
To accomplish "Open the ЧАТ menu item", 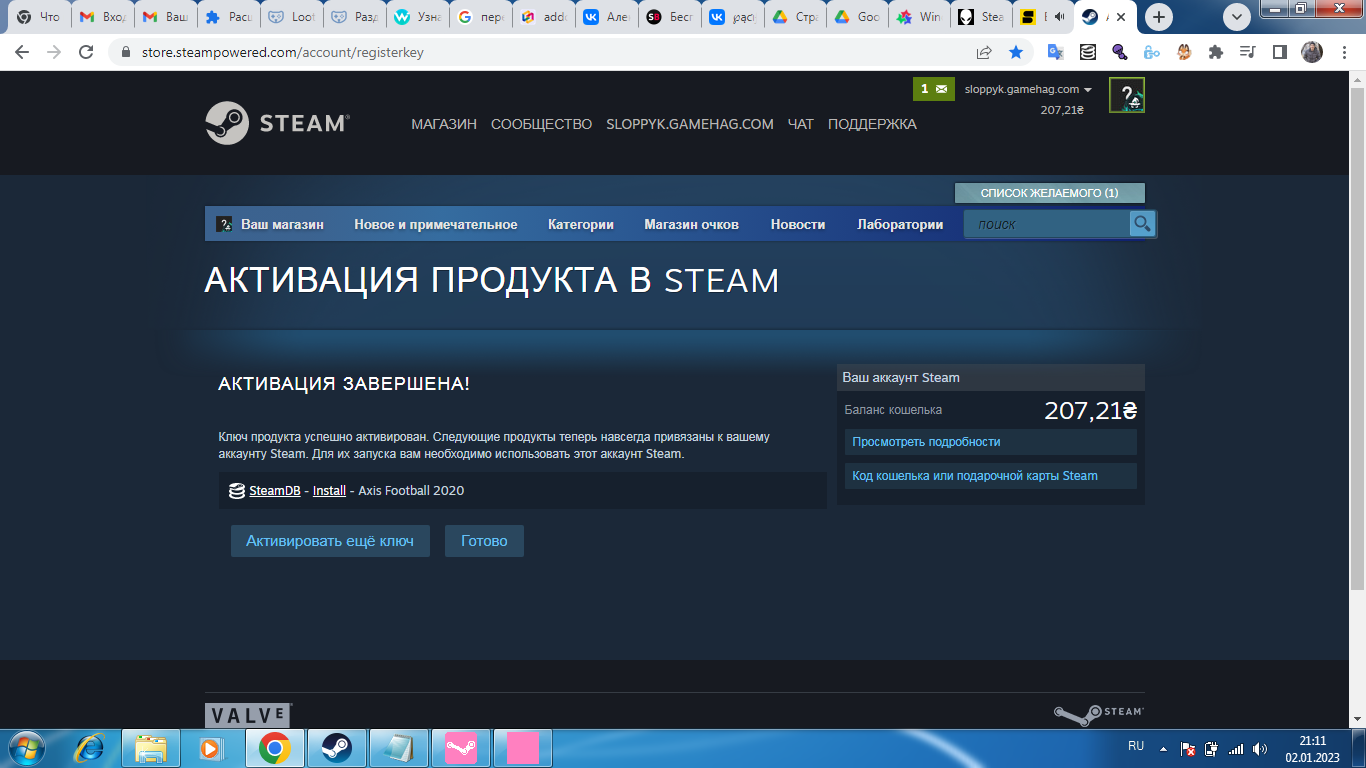I will 801,124.
